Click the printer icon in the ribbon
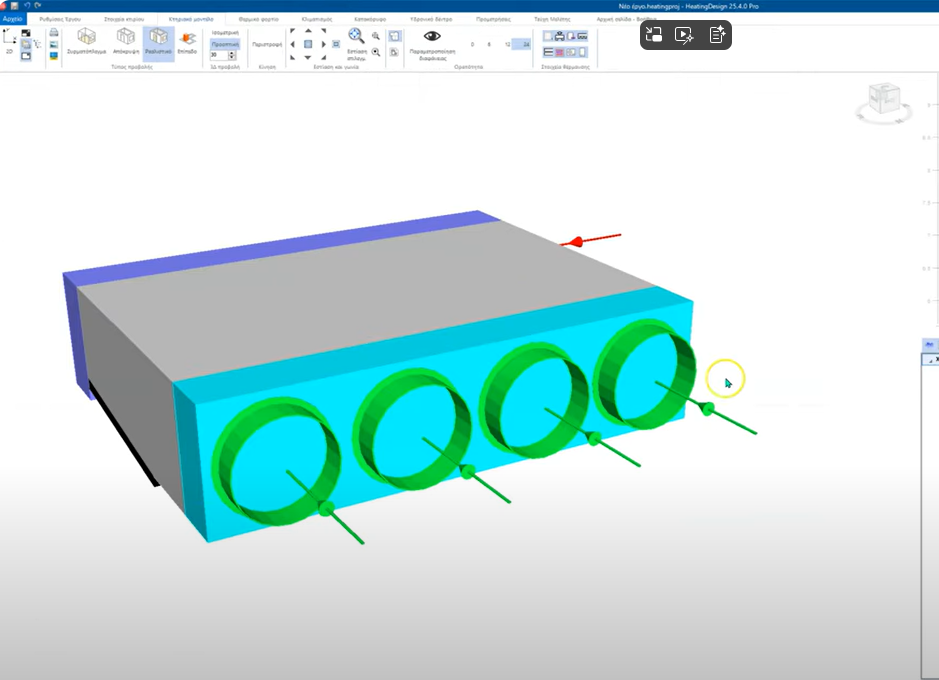The image size is (939, 680). pos(54,32)
